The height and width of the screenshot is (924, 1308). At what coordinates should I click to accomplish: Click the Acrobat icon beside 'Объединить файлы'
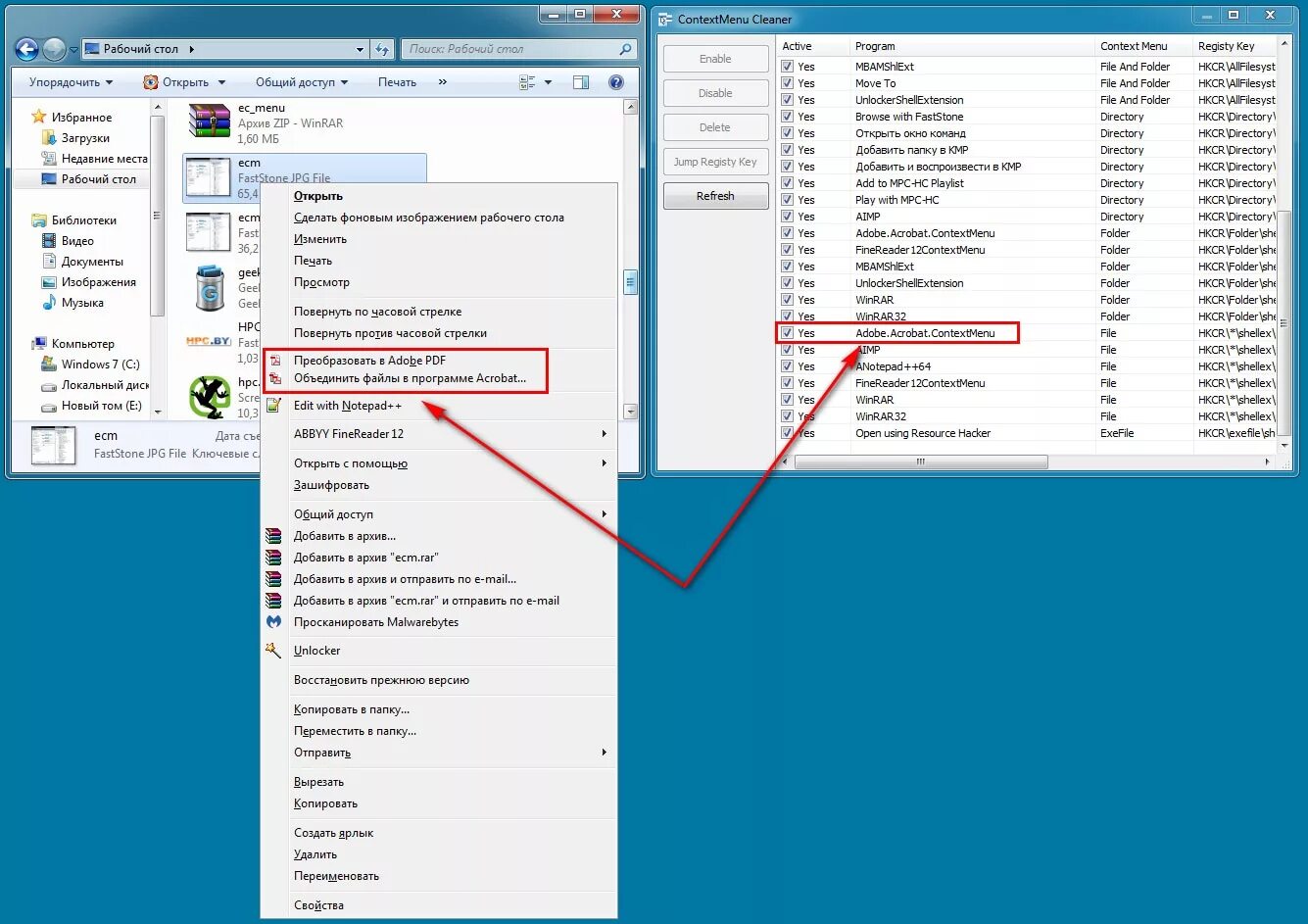point(275,378)
